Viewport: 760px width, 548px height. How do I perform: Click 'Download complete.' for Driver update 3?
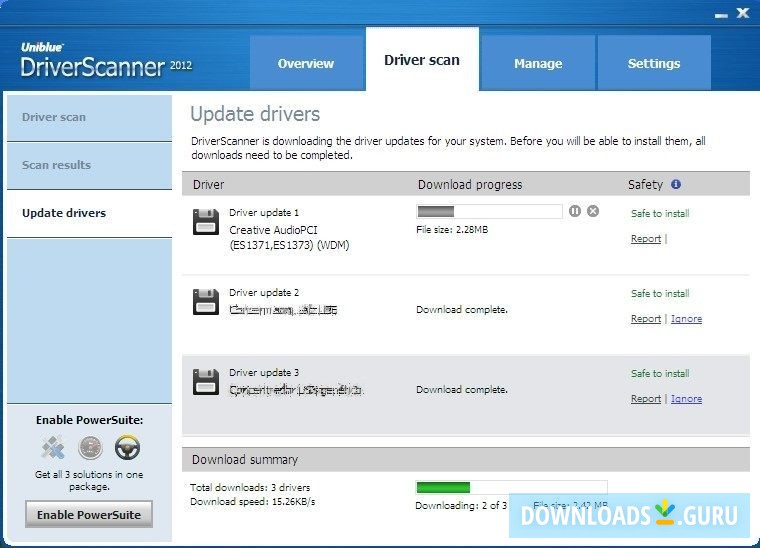pyautogui.click(x=462, y=390)
